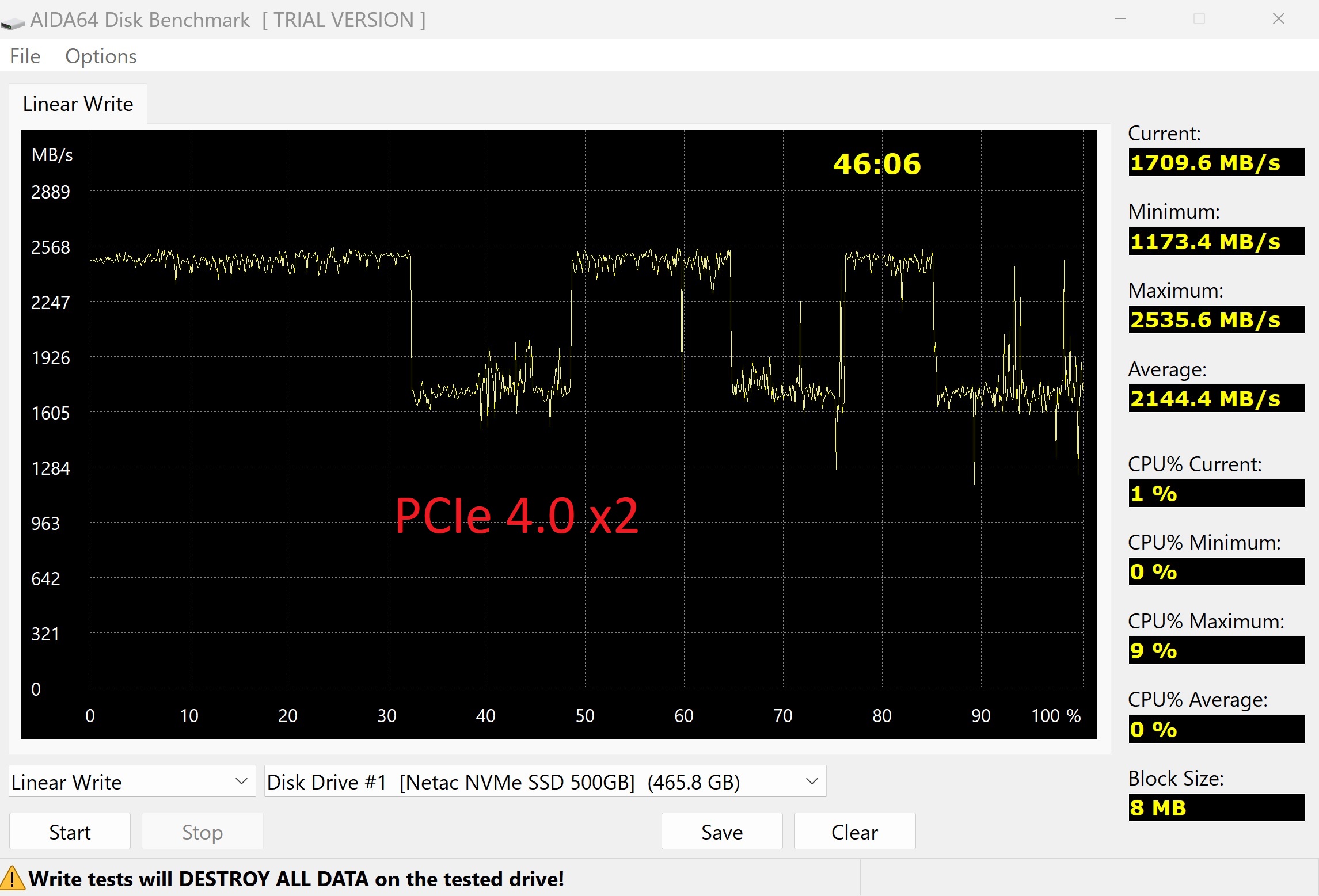The width and height of the screenshot is (1319, 896).
Task: Save the benchmark results
Action: (x=721, y=832)
